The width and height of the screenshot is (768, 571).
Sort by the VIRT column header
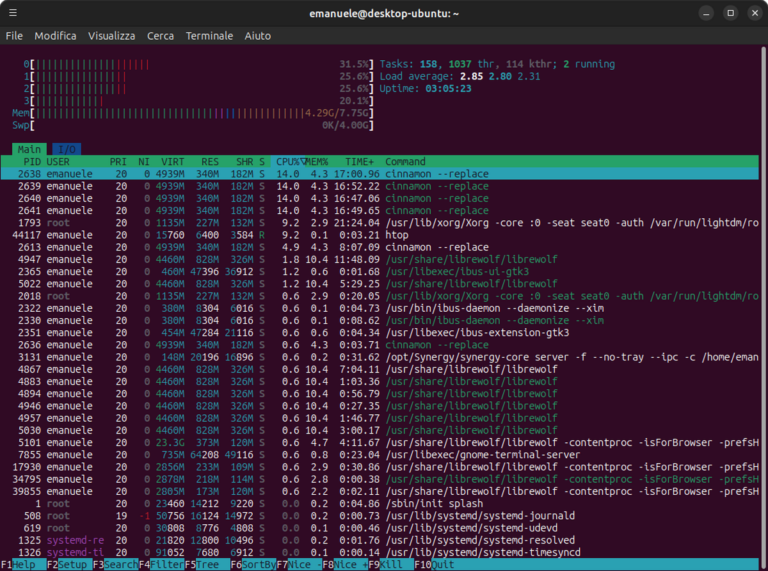[173, 162]
